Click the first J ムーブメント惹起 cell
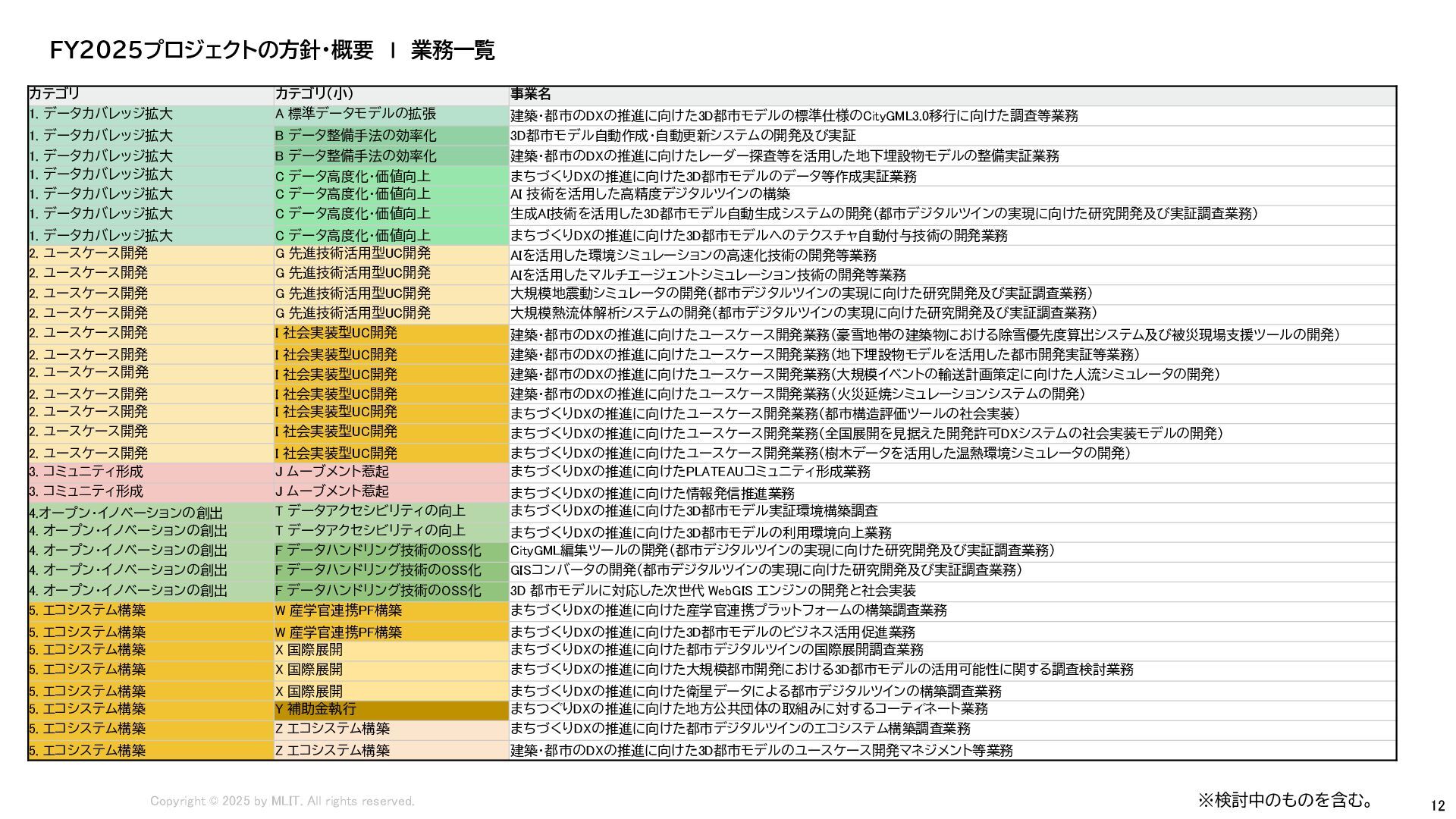The width and height of the screenshot is (1456, 819). [332, 472]
